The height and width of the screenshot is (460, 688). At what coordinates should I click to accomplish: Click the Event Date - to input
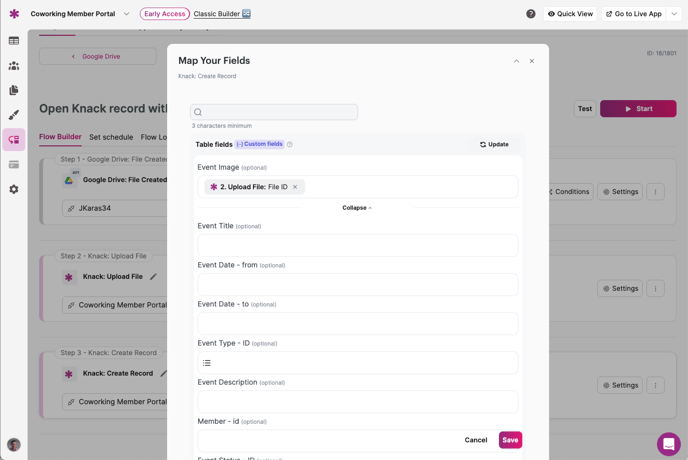pyautogui.click(x=358, y=323)
